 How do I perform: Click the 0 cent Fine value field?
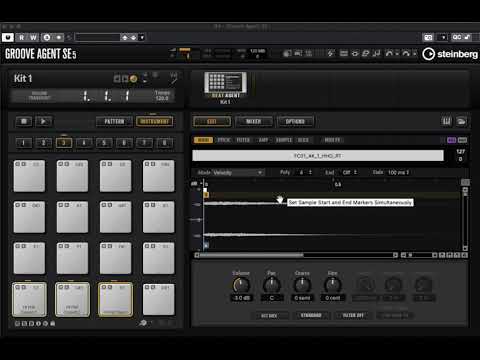point(333,298)
